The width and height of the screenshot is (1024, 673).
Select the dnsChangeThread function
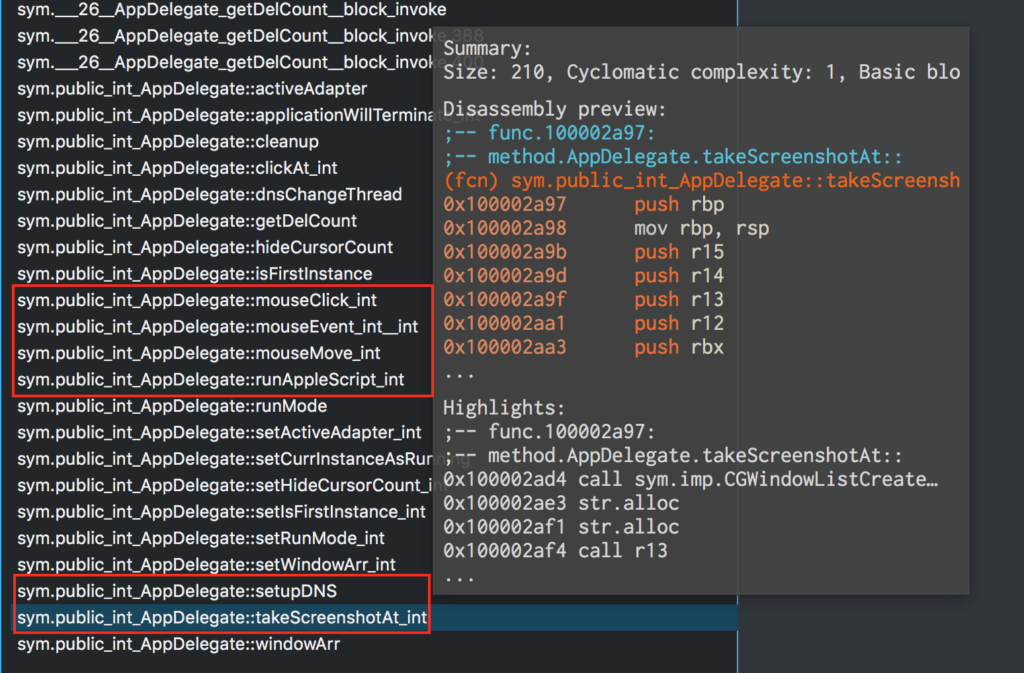pos(209,194)
